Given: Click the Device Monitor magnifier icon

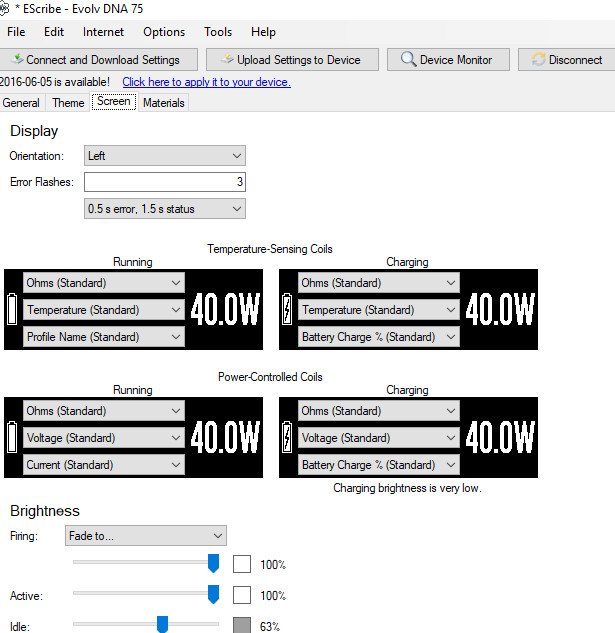Looking at the screenshot, I should pos(408,60).
